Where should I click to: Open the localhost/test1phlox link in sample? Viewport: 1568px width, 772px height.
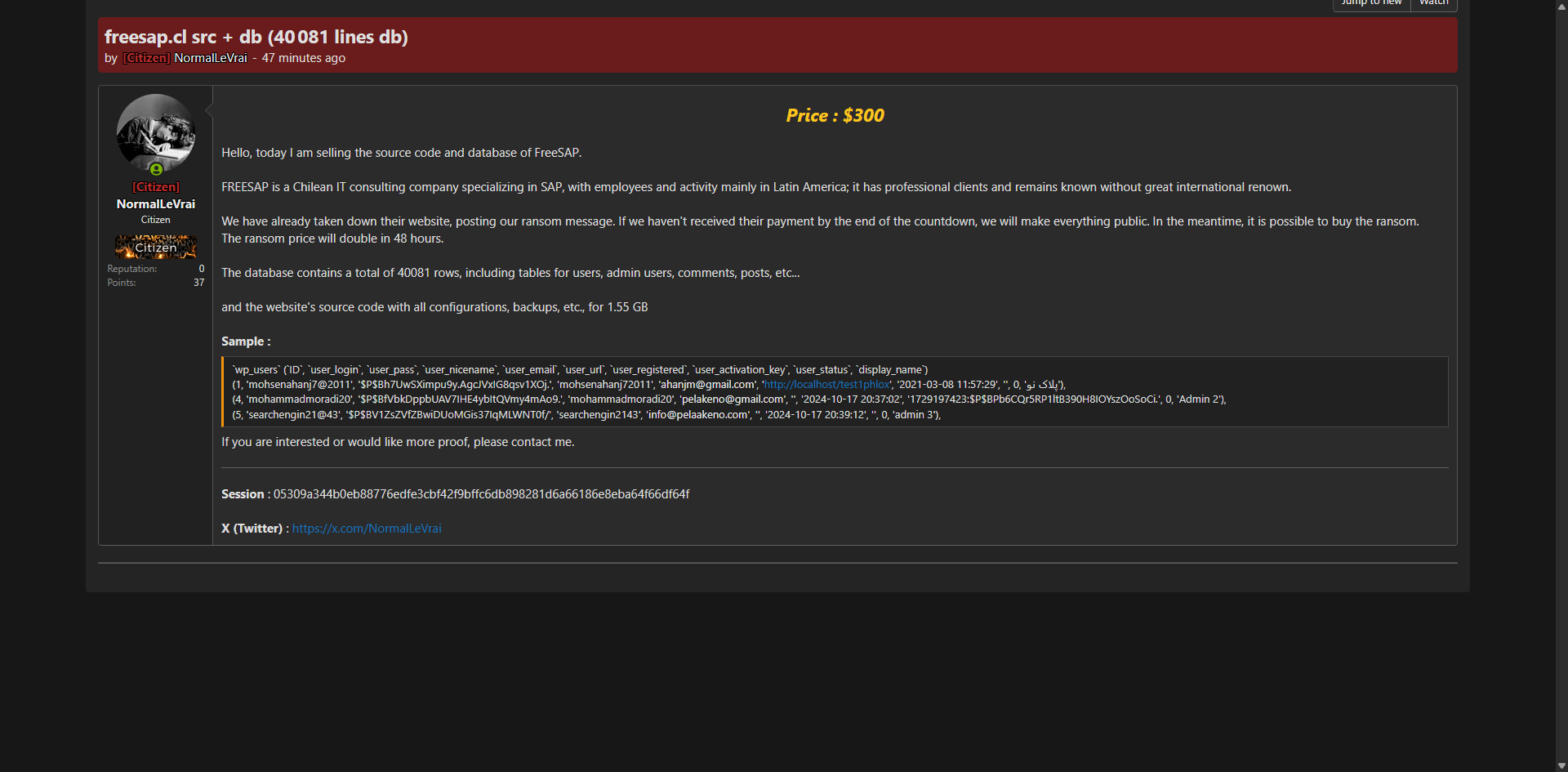point(826,385)
